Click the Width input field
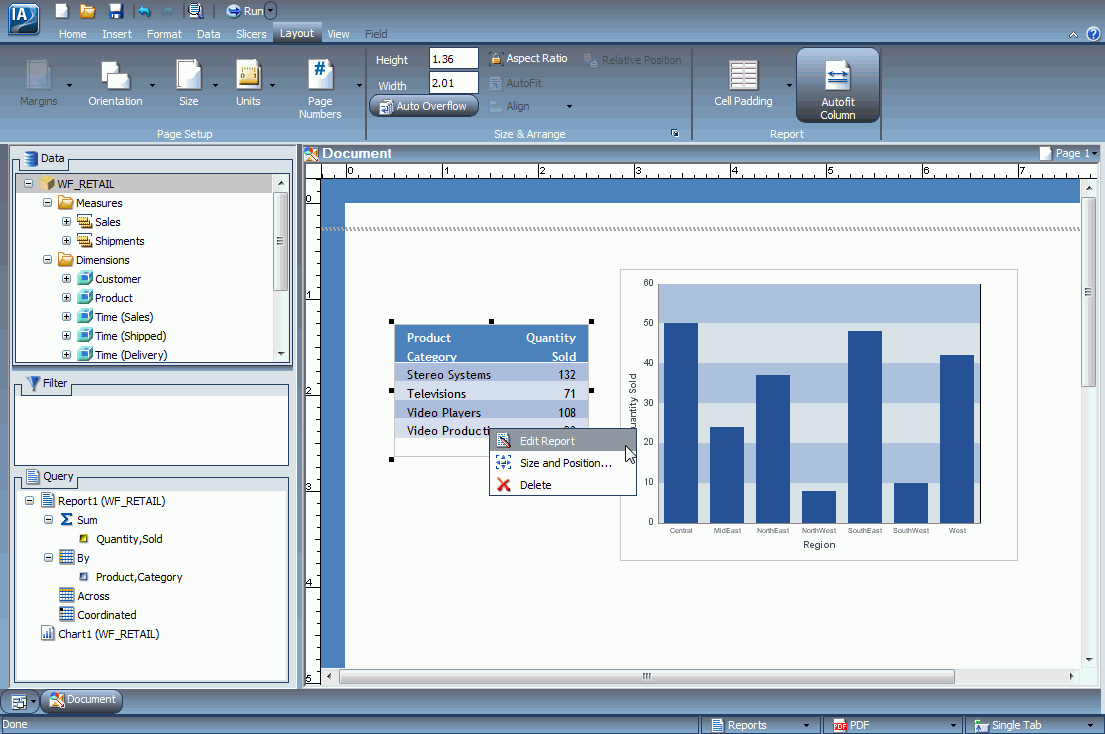Image resolution: width=1105 pixels, height=734 pixels. pos(453,83)
